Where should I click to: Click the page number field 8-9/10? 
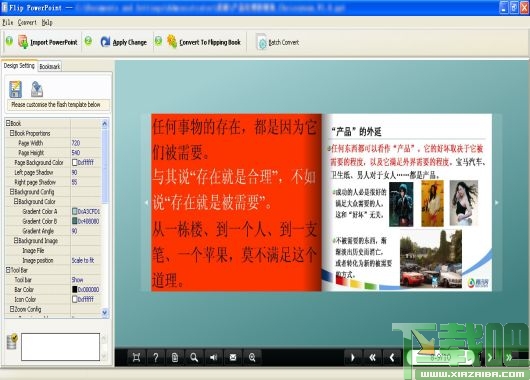pyautogui.click(x=441, y=357)
